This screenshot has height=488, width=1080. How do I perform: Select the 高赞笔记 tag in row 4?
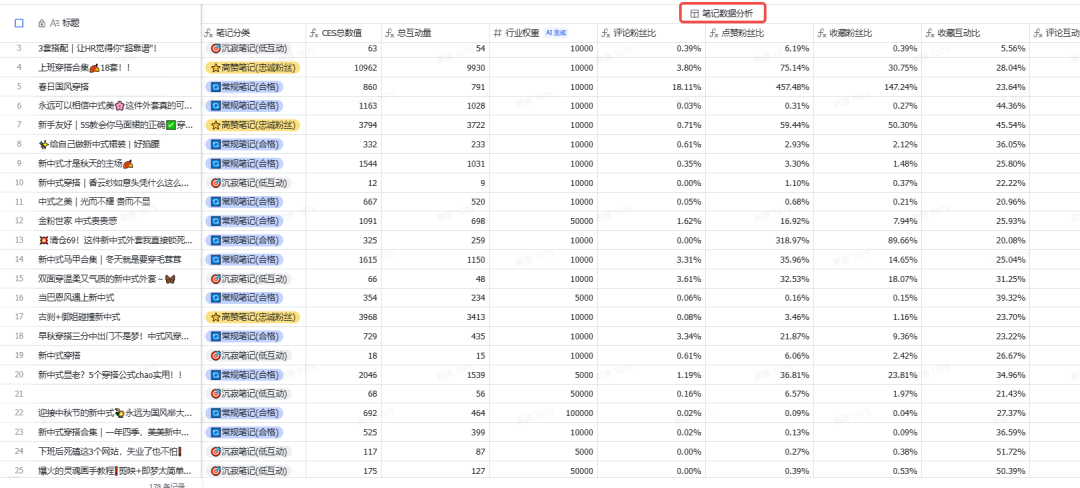[253, 67]
